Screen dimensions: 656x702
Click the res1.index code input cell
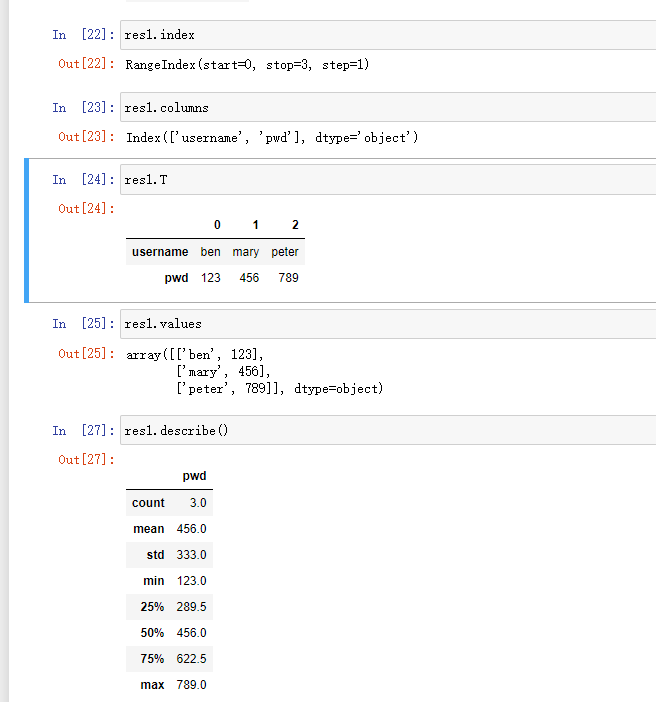point(386,36)
